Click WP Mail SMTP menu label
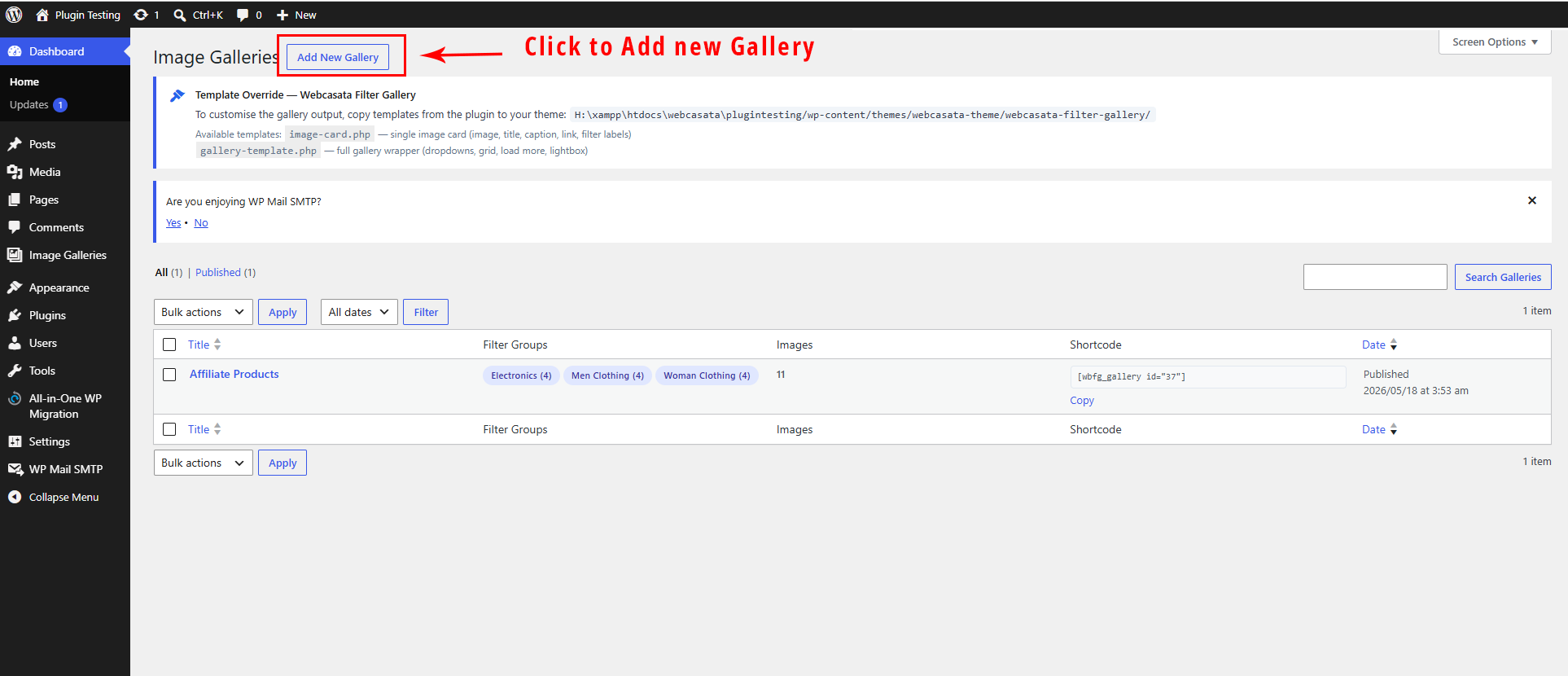 pyautogui.click(x=66, y=469)
